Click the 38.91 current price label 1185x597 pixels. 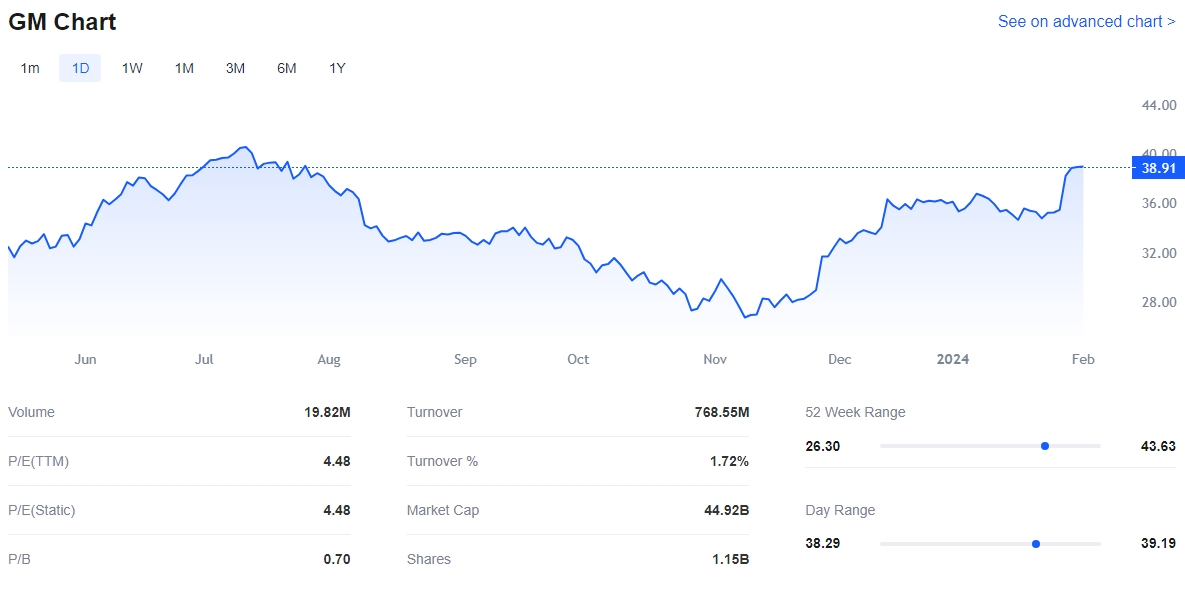[x=1157, y=168]
